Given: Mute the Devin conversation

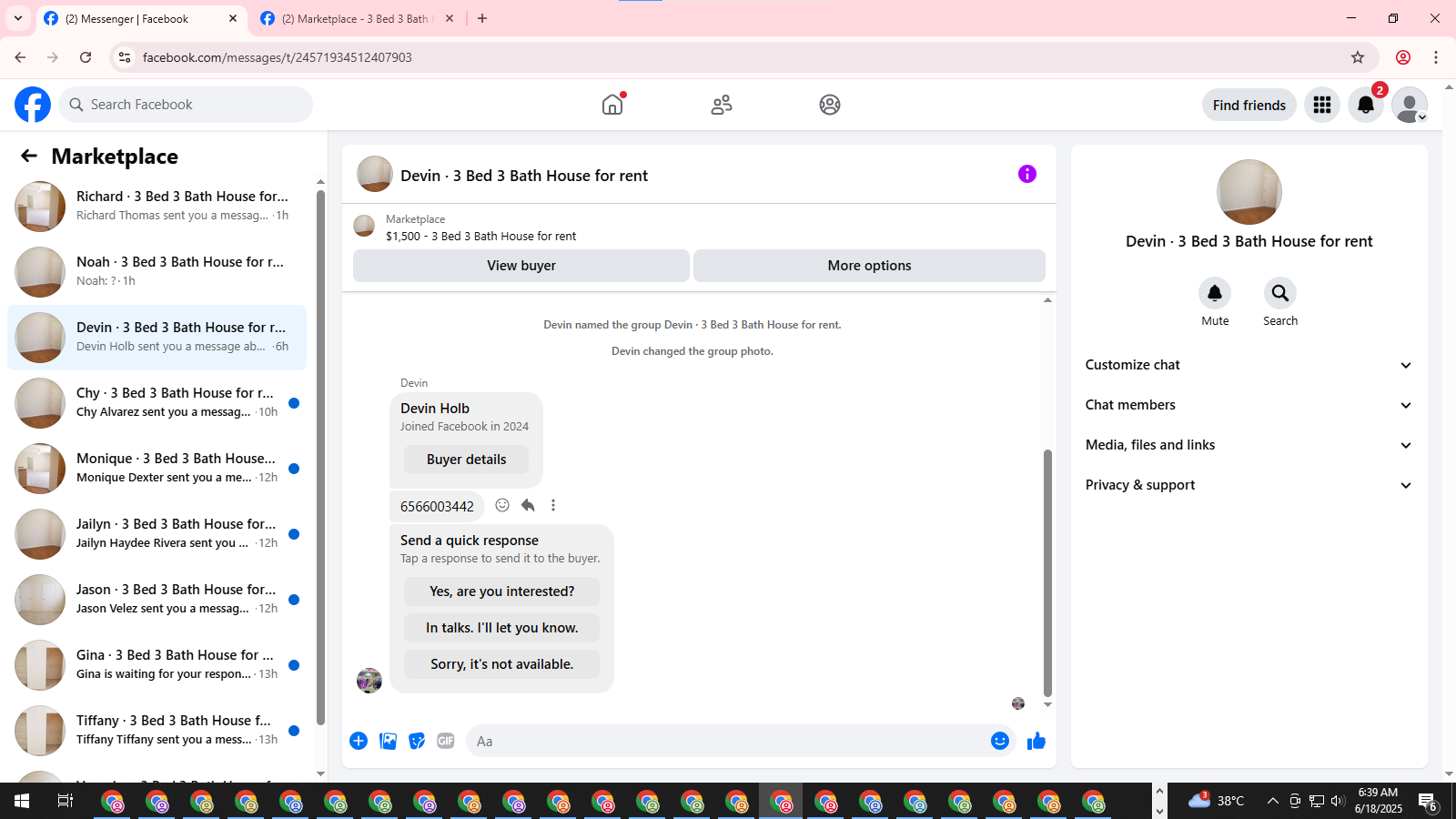Looking at the screenshot, I should [1215, 293].
